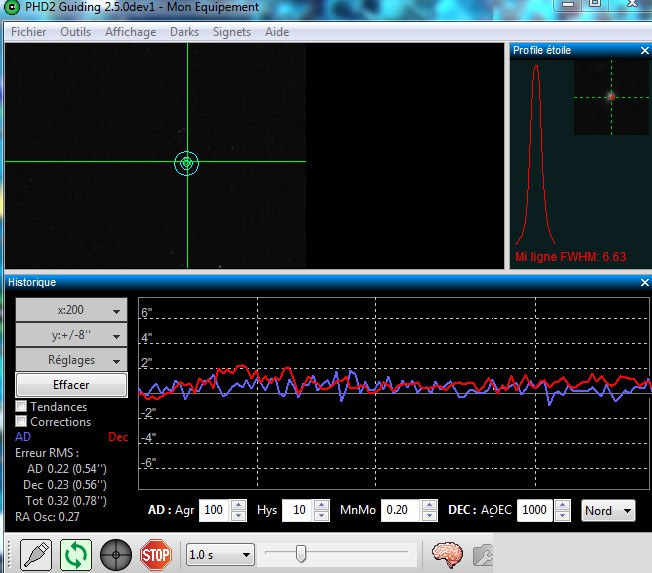Click the gamma slider handle
This screenshot has width=652, height=573.
coord(300,553)
